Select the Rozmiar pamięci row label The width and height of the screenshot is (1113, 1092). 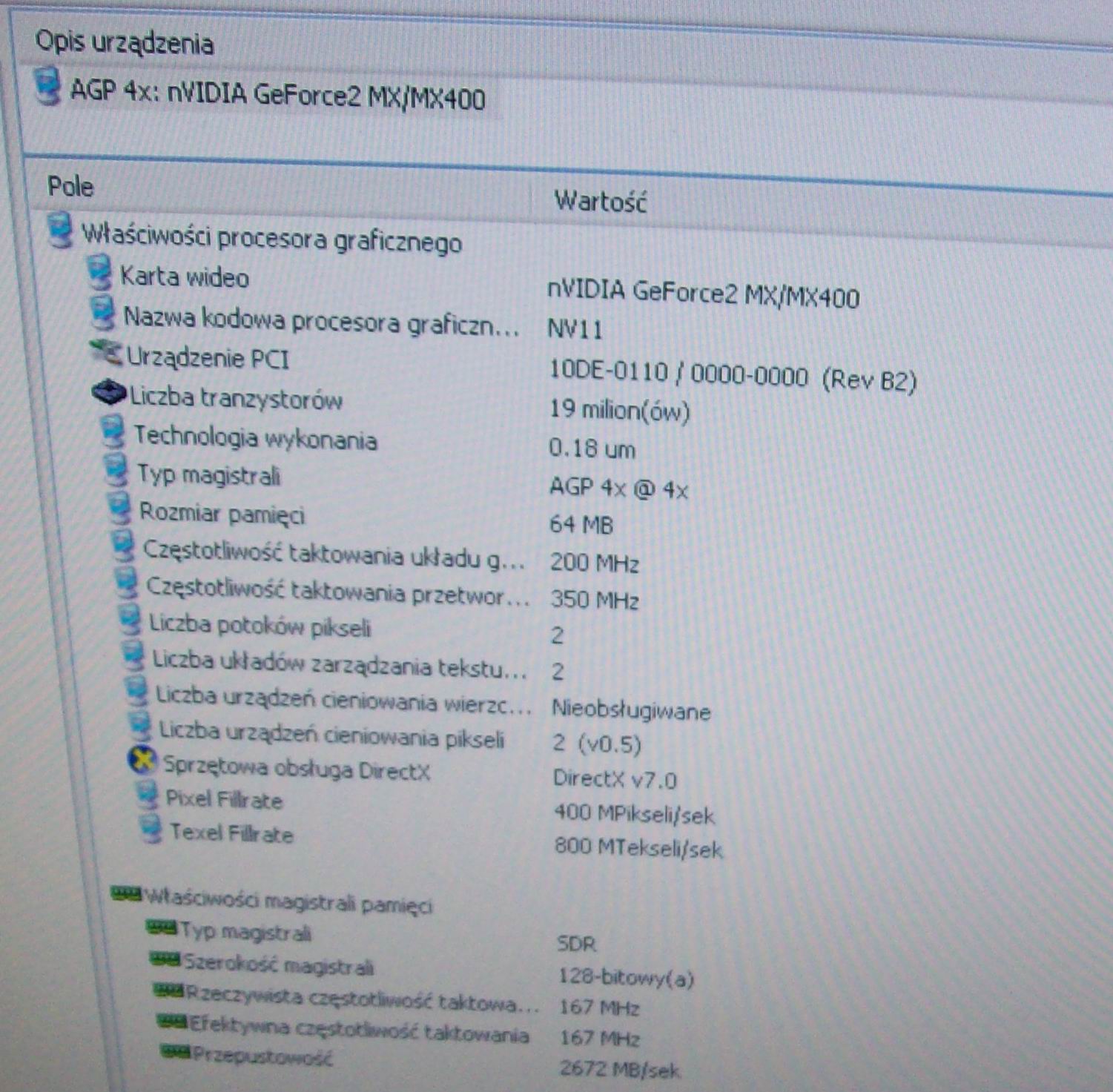tap(222, 513)
